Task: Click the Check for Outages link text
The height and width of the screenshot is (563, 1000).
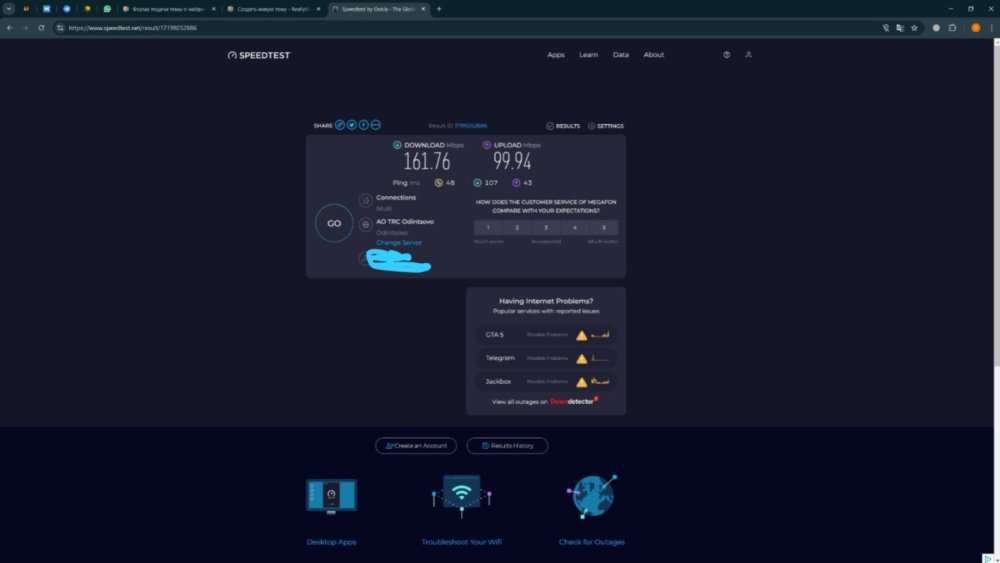Action: 592,542
